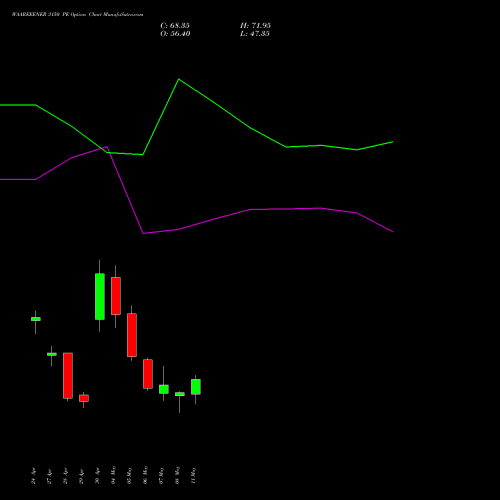Click the red 04 May candlestick

coord(116,296)
